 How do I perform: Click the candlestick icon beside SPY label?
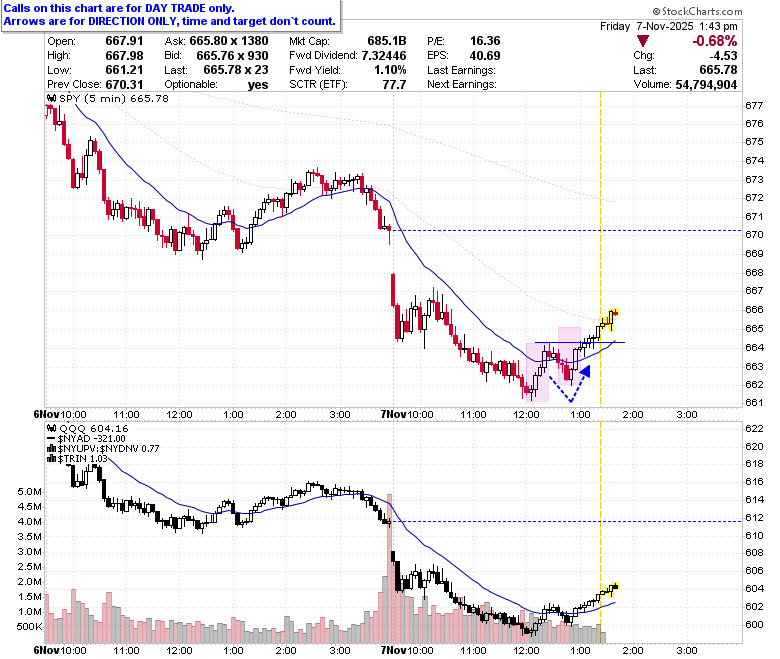pos(52,98)
